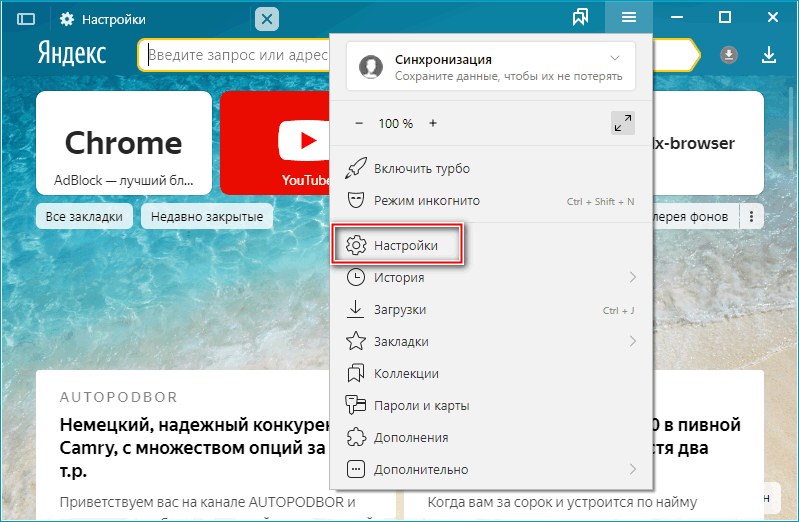Click the 100 % zoom value
This screenshot has width=799, height=522.
point(395,123)
